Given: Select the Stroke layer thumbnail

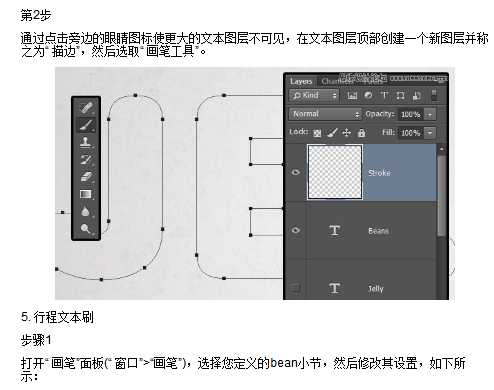Looking at the screenshot, I should [x=335, y=172].
